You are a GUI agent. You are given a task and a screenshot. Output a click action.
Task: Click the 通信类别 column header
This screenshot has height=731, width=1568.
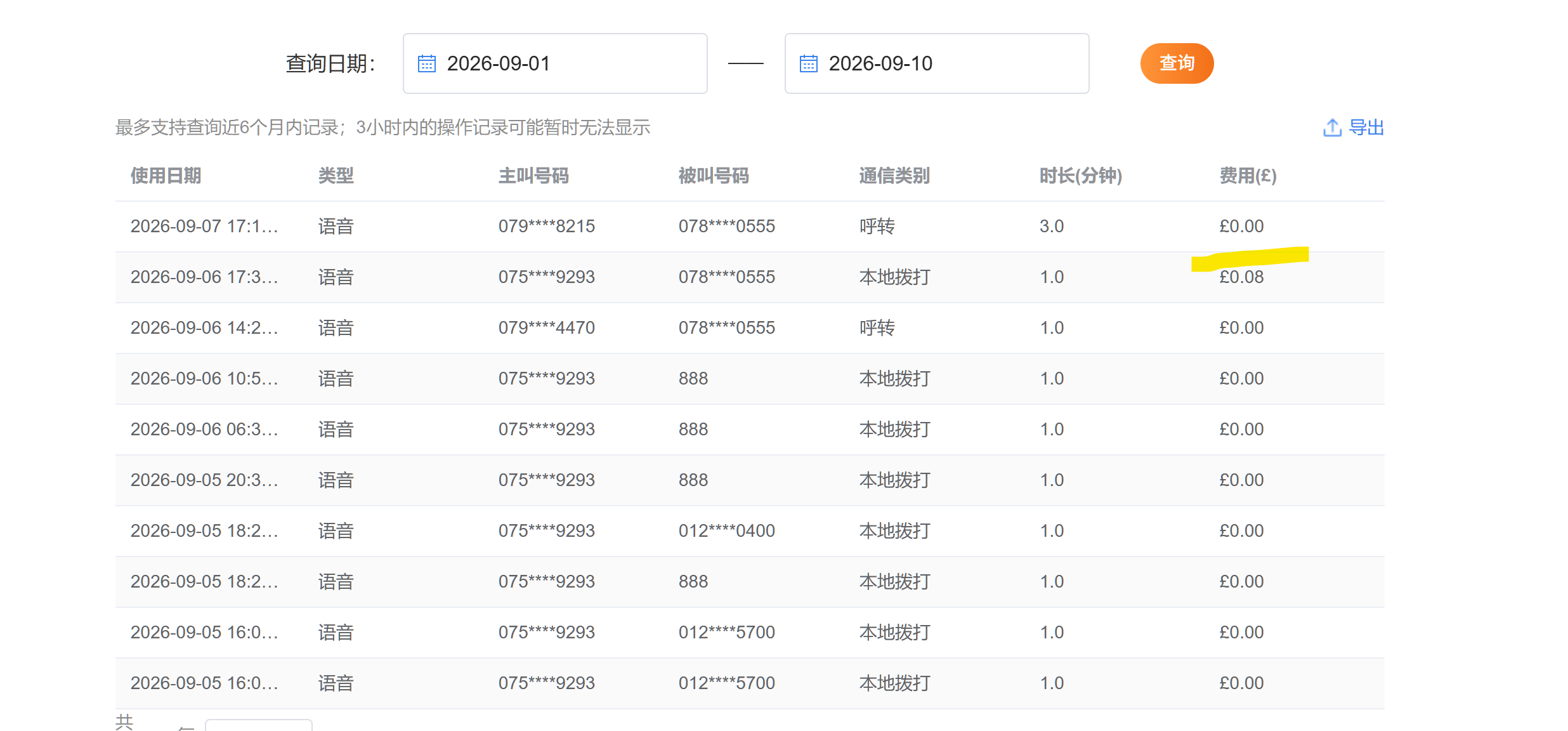coord(894,176)
